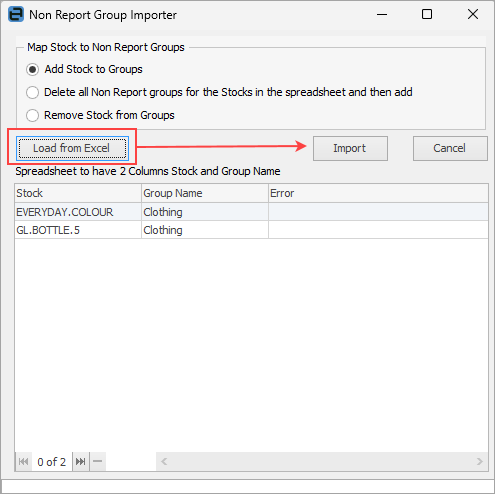The height and width of the screenshot is (494, 495).
Task: Click the delete record minus icon
Action: pyautogui.click(x=98, y=462)
